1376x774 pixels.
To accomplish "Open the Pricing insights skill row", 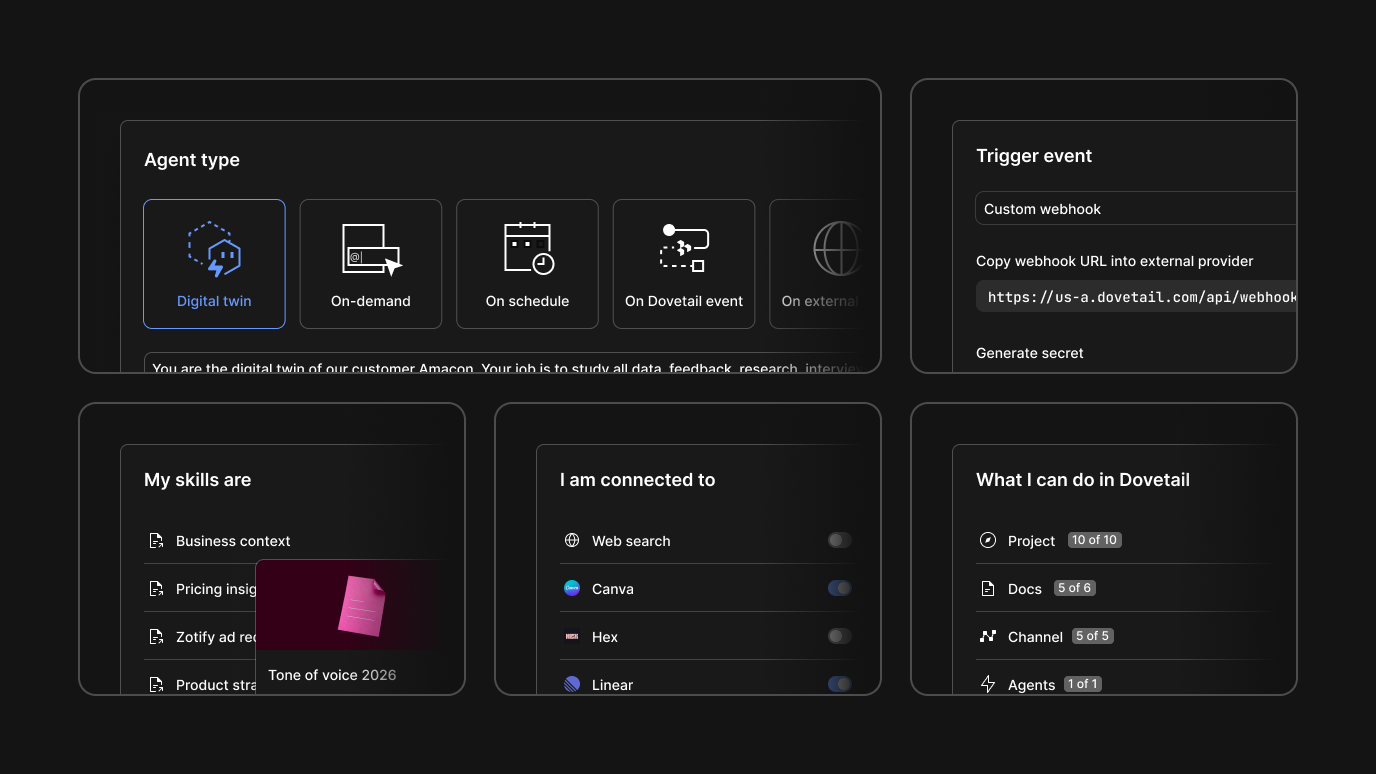I will (x=200, y=589).
